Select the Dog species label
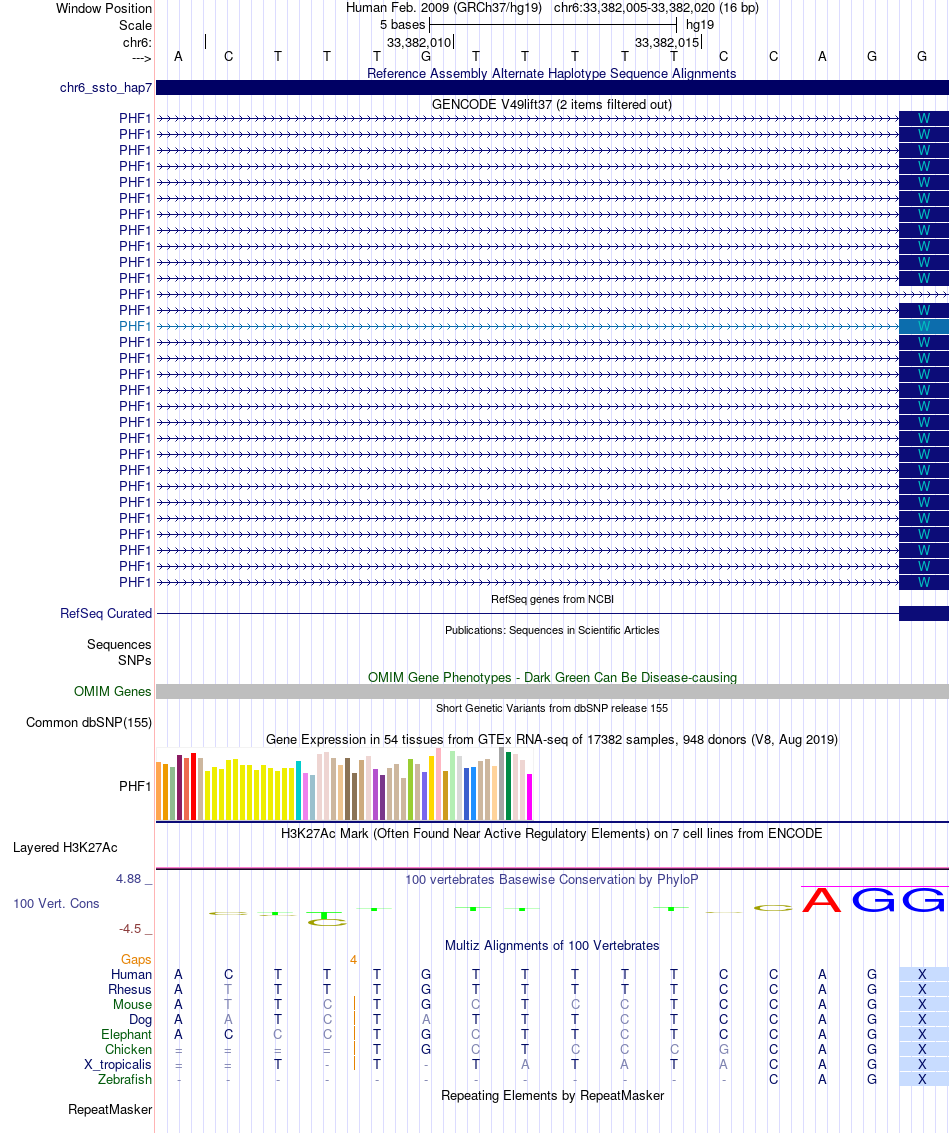Screen dimensions: 950x1133 pyautogui.click(x=140, y=1020)
